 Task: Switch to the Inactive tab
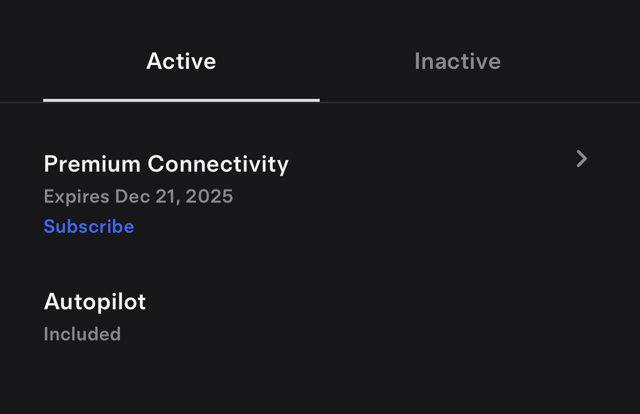457,61
